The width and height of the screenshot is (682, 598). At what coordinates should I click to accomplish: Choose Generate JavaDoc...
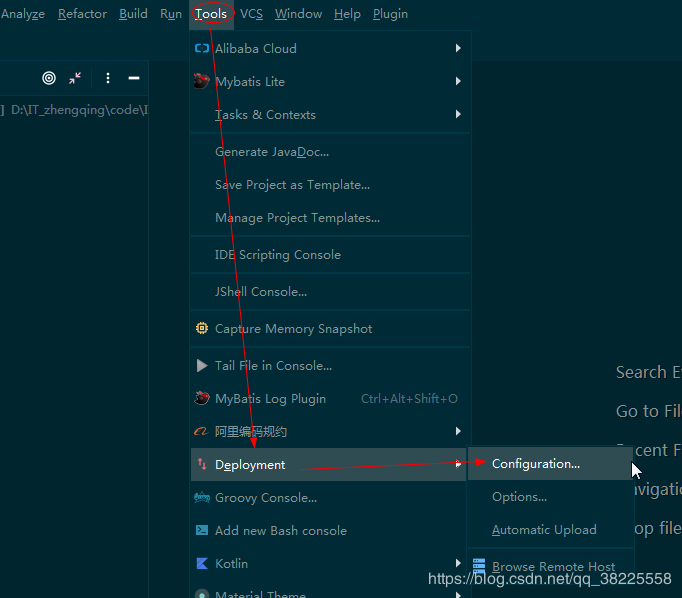(x=331, y=152)
